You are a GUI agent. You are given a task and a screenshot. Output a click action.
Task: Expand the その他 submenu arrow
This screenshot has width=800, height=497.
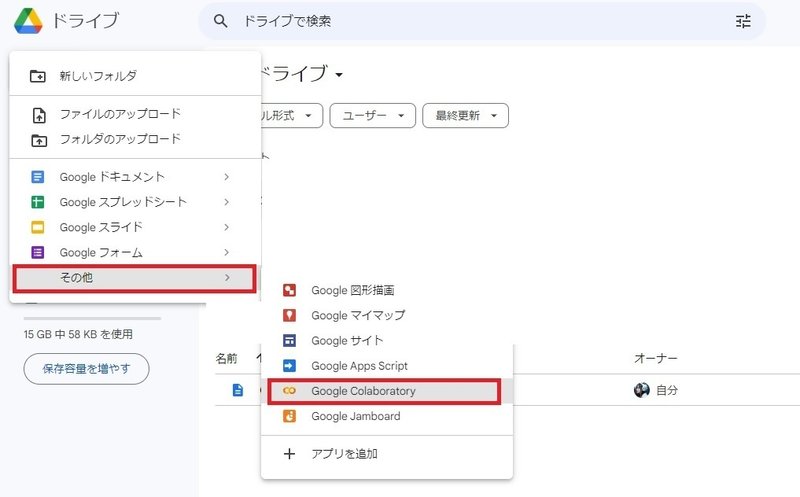[x=227, y=278]
